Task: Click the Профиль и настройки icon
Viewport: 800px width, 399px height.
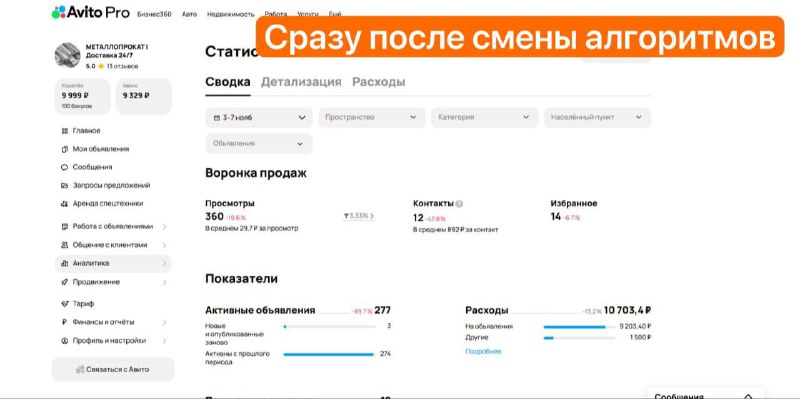Action: pos(64,341)
